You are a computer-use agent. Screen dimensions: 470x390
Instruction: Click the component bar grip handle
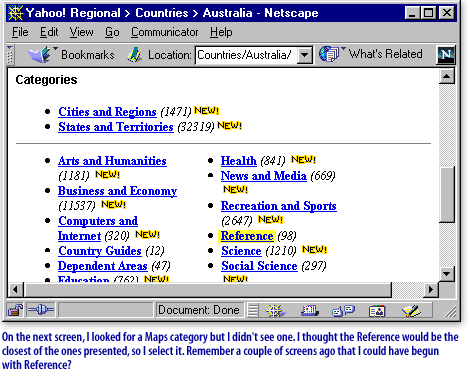(253, 311)
